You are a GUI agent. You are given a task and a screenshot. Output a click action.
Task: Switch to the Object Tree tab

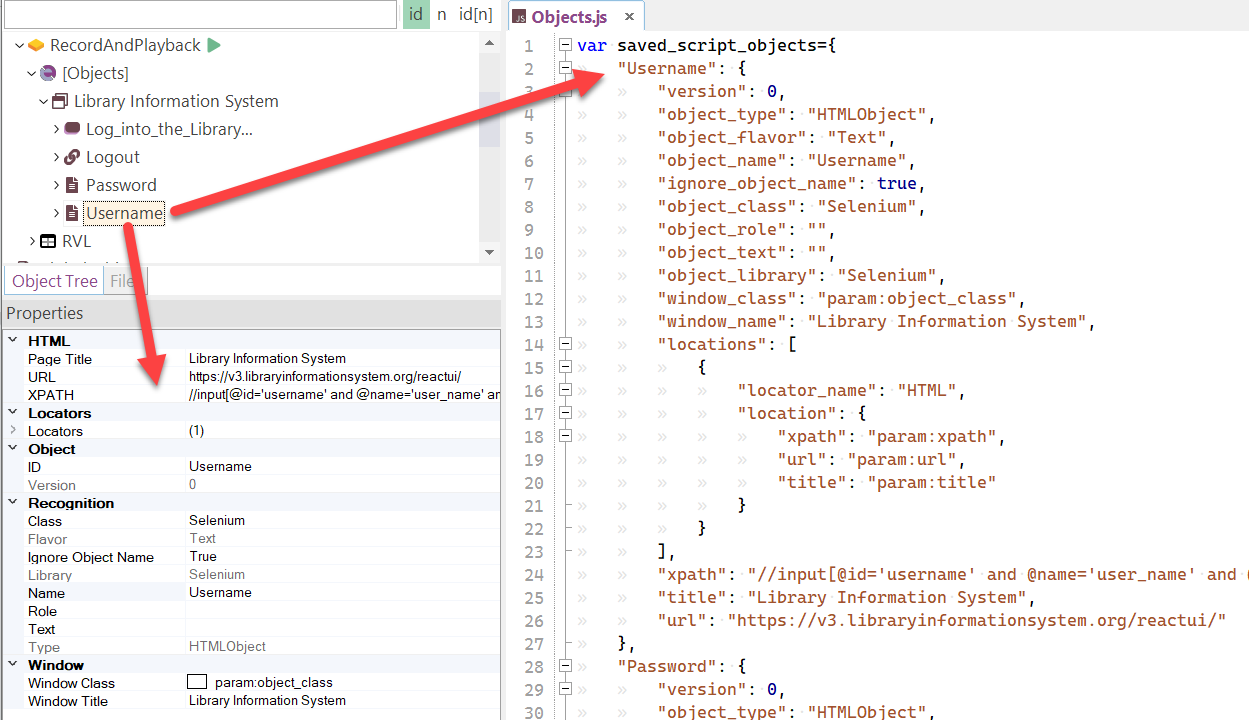pyautogui.click(x=55, y=281)
